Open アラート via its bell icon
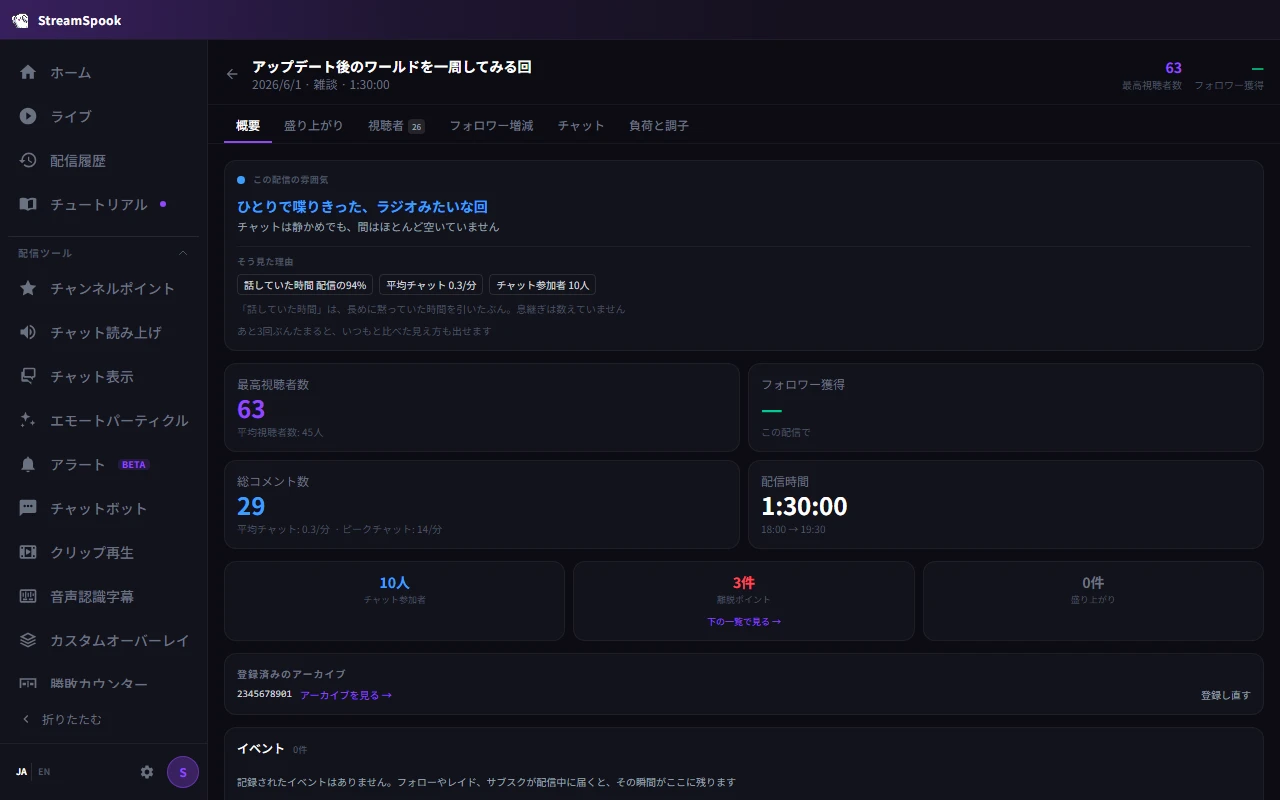The image size is (1280, 800). 28,464
